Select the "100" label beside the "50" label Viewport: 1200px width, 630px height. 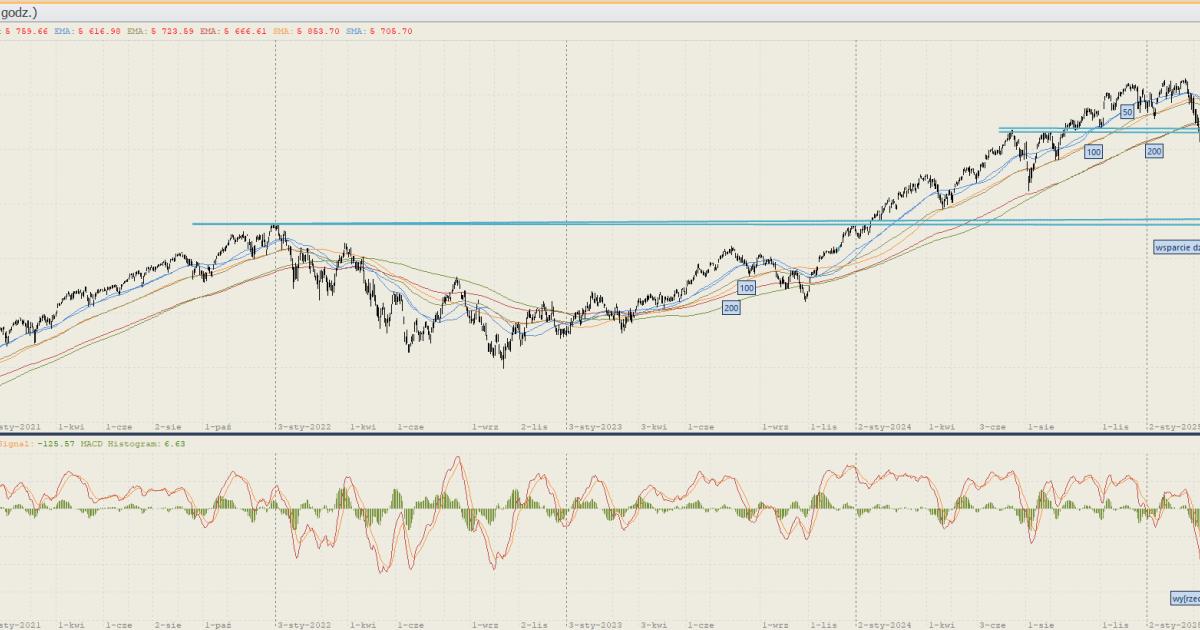(x=1093, y=151)
